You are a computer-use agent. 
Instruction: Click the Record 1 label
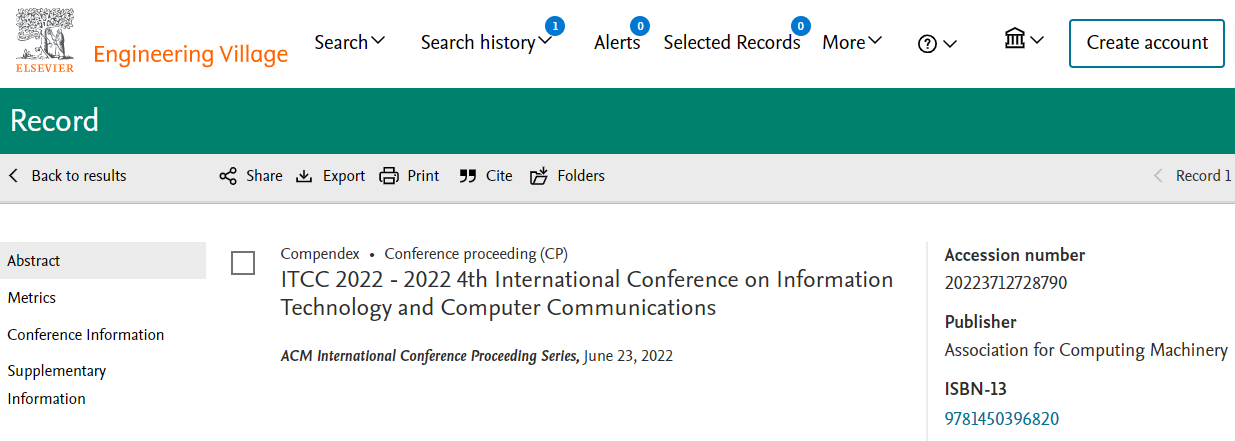[1204, 176]
